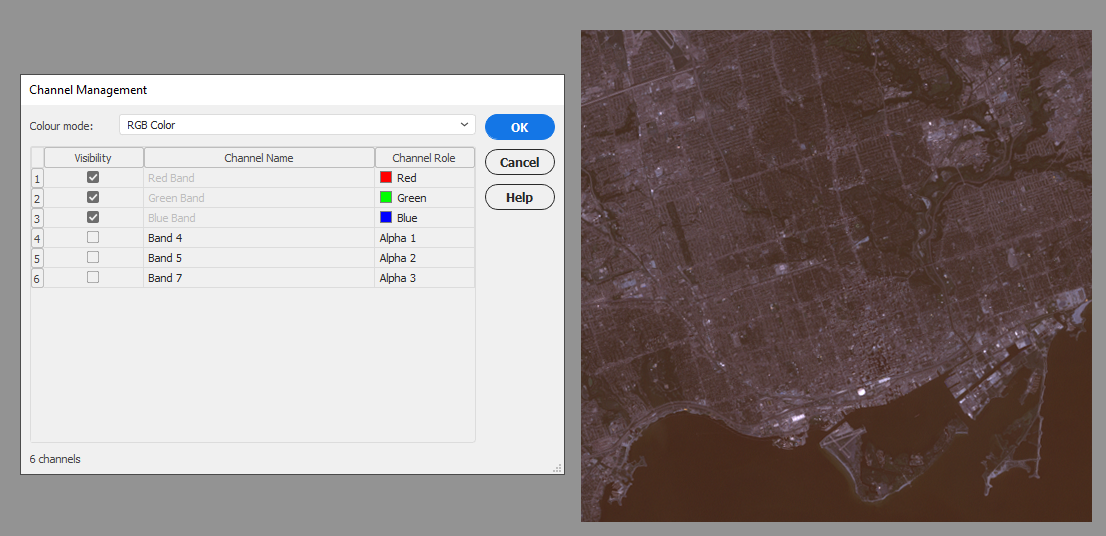The height and width of the screenshot is (536, 1106).
Task: Click the dialog resize grip icon
Action: tap(557, 468)
